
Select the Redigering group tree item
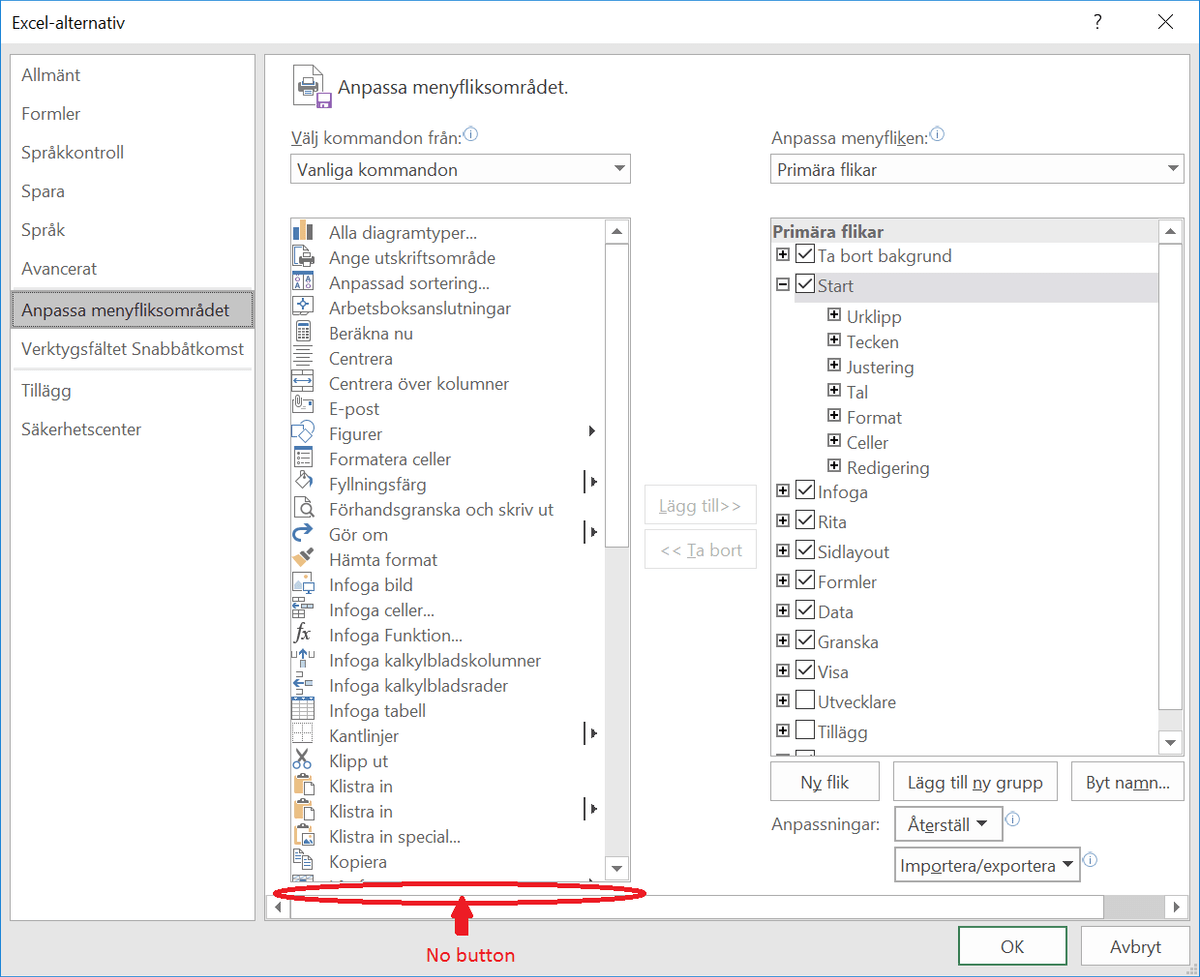click(x=889, y=467)
